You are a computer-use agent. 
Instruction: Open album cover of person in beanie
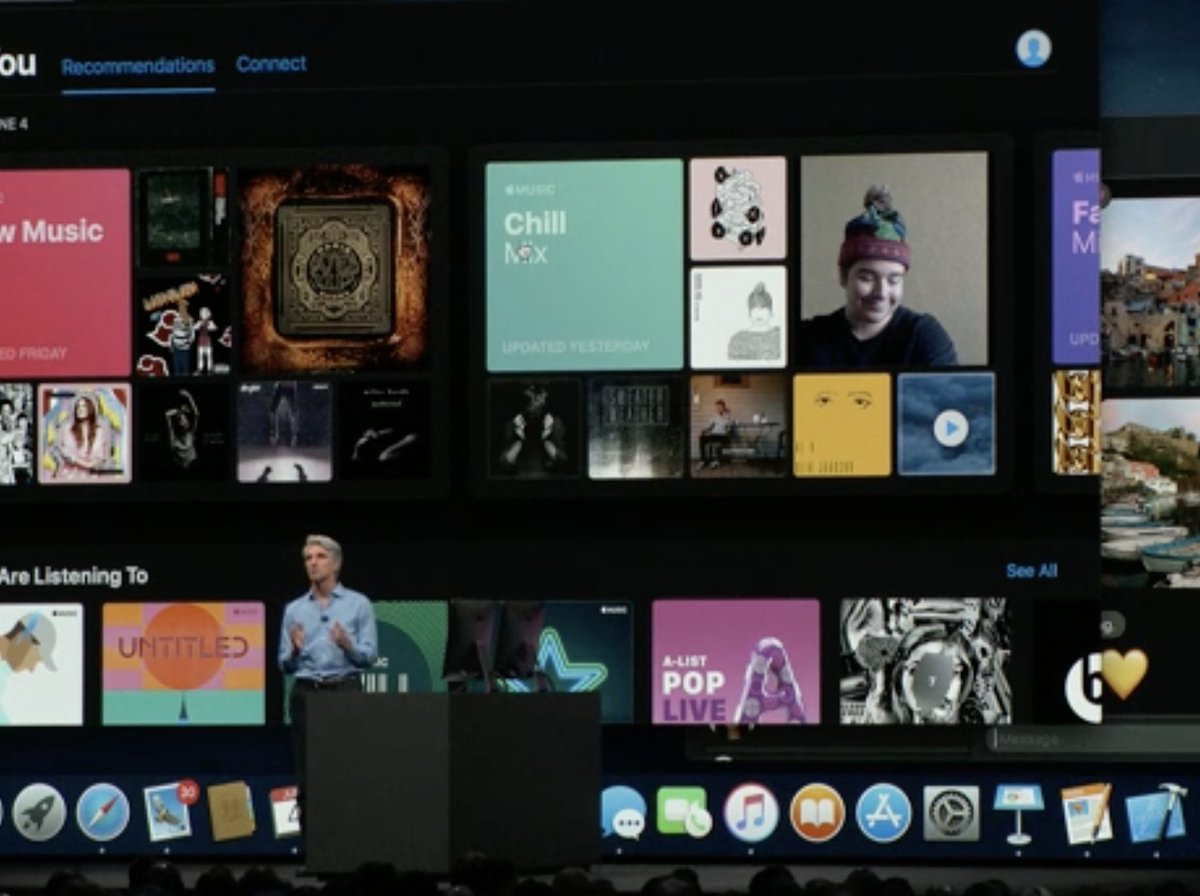coord(894,259)
